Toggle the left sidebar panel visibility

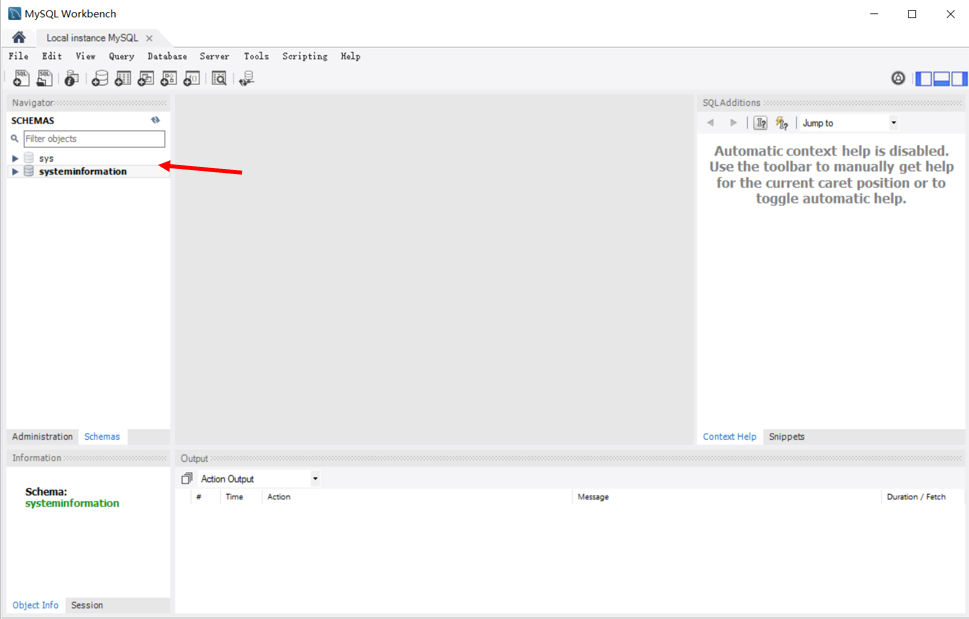[x=923, y=78]
